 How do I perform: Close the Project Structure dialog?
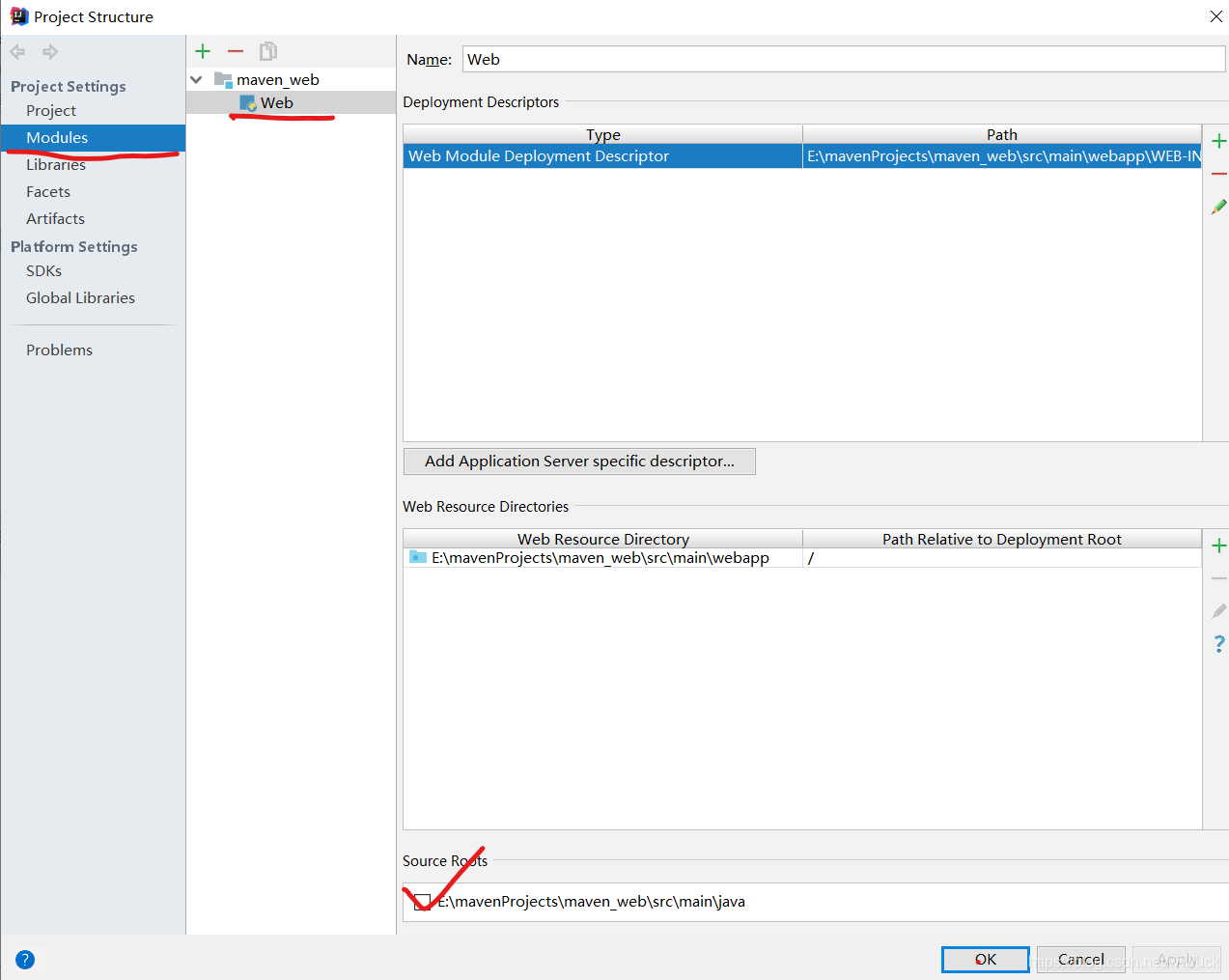pyautogui.click(x=1216, y=16)
